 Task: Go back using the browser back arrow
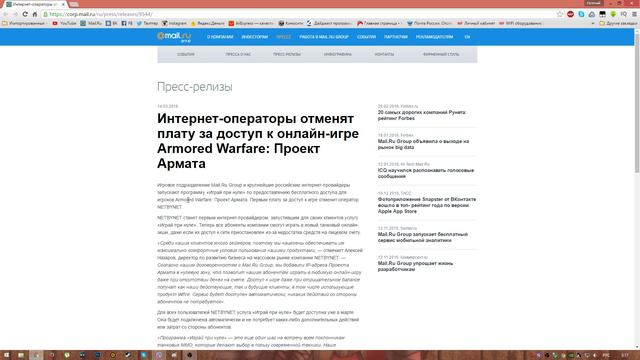tap(6, 14)
